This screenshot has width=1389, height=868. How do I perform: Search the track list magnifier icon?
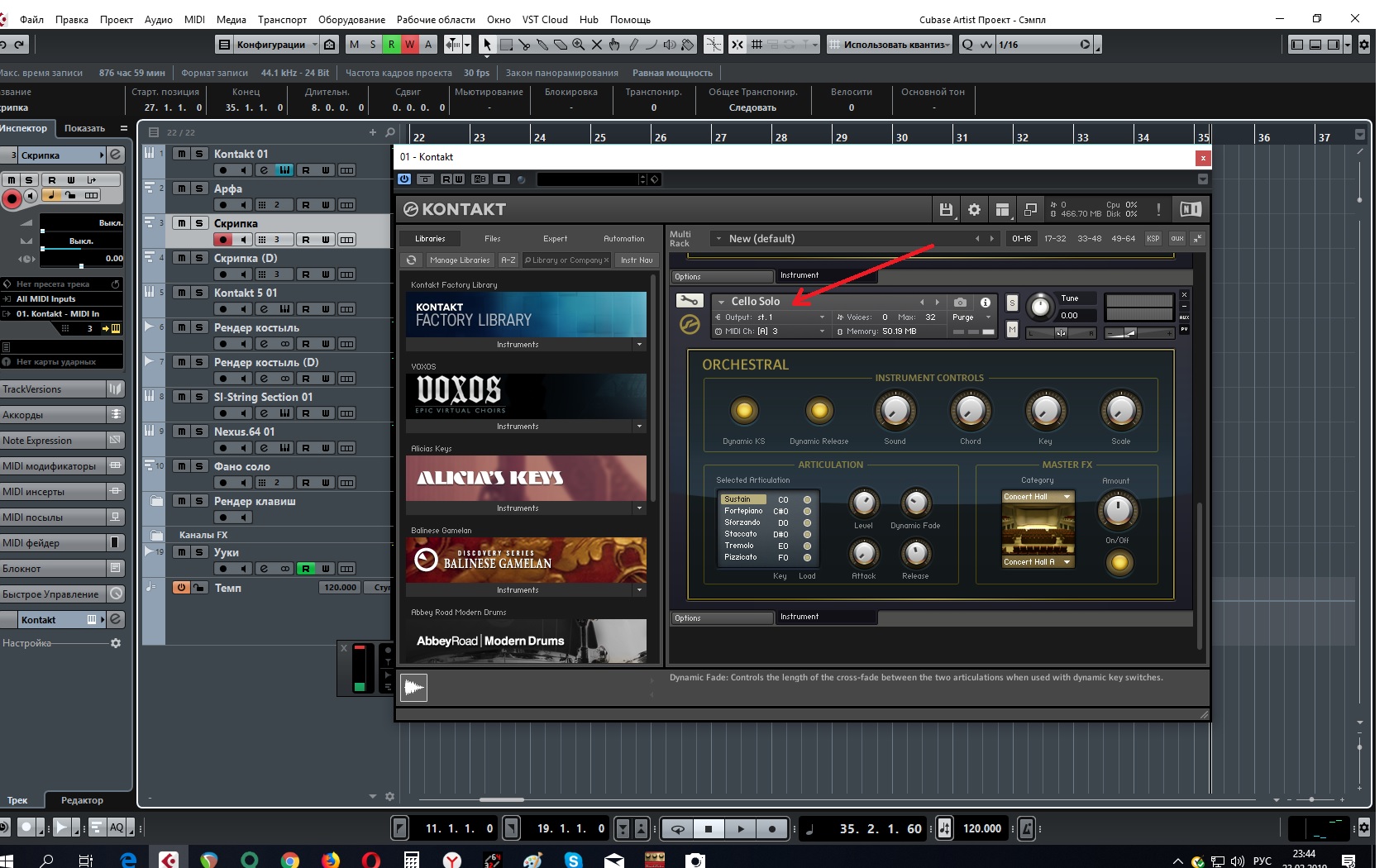point(390,132)
